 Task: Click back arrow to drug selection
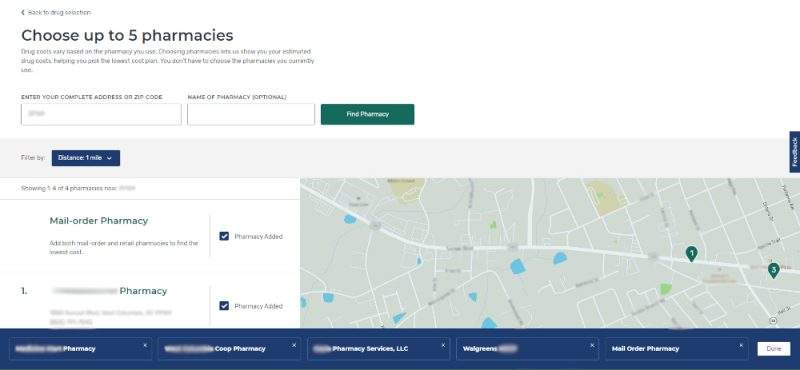[x=23, y=12]
